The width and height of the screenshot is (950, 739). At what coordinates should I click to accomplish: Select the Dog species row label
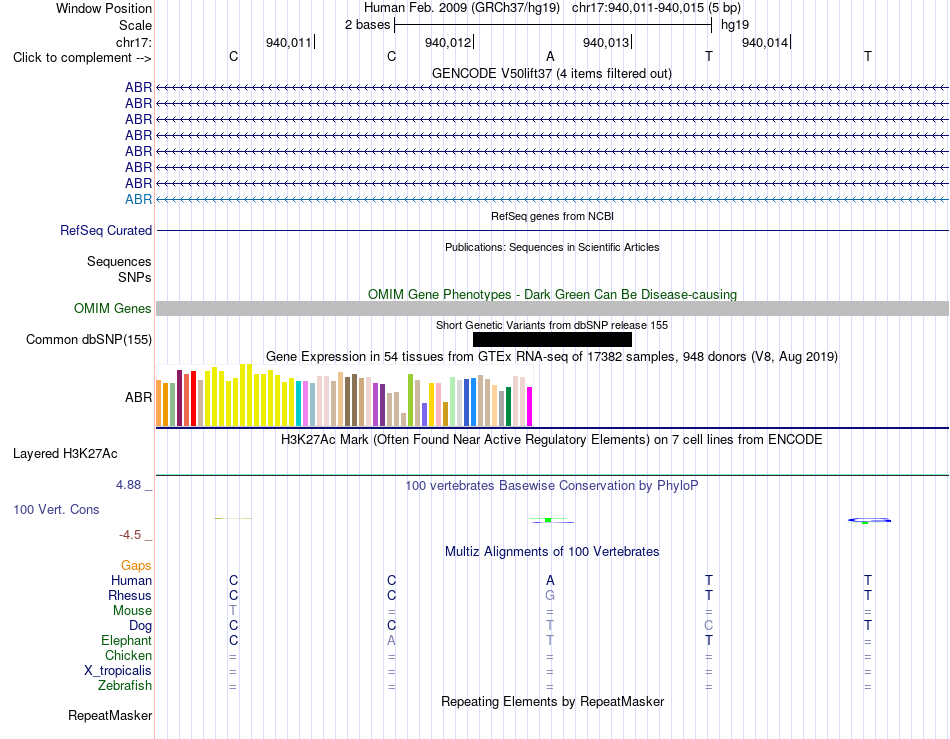pyautogui.click(x=141, y=625)
